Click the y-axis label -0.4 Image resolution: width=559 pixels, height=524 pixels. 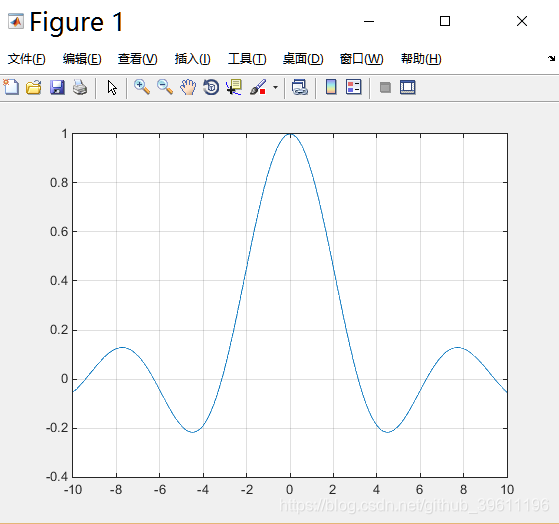(x=57, y=477)
